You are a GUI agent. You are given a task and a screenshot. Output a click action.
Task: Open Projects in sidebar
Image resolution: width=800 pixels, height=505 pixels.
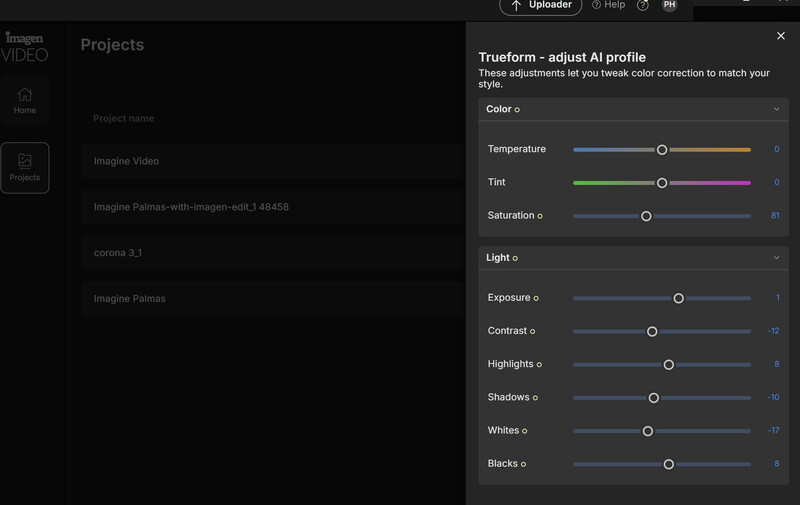coord(24,168)
